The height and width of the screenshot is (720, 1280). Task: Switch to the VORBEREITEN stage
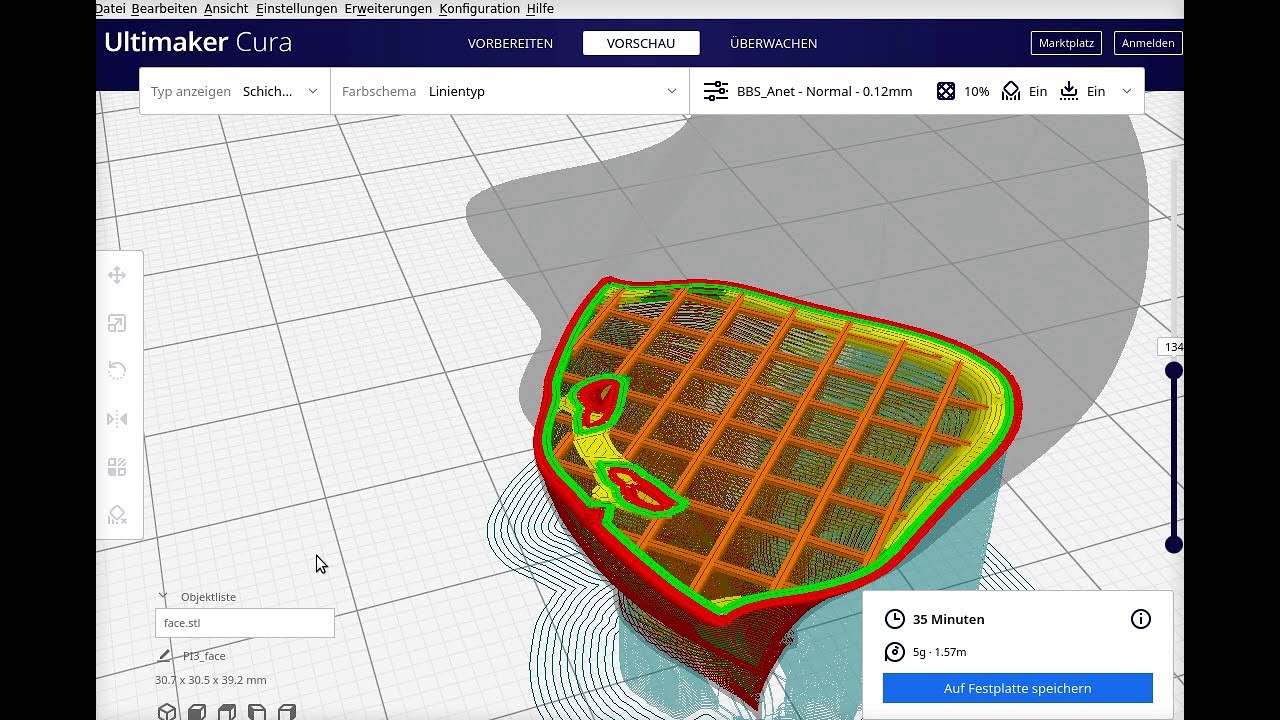510,43
